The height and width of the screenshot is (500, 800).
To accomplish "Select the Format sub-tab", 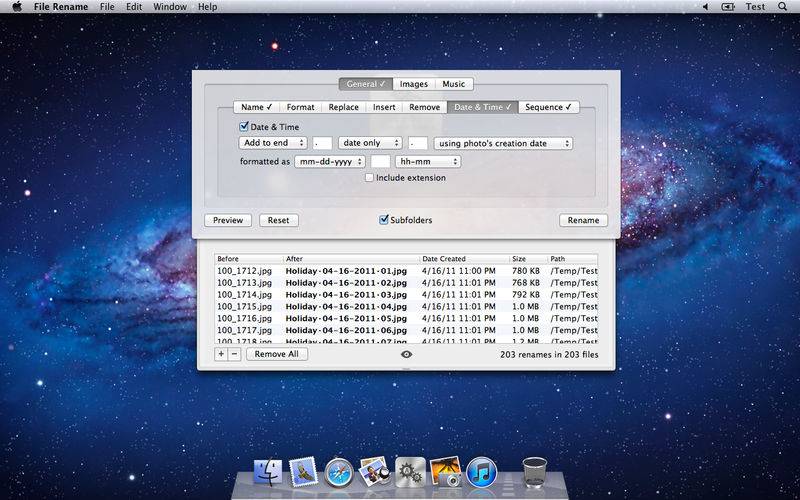I will coord(301,107).
